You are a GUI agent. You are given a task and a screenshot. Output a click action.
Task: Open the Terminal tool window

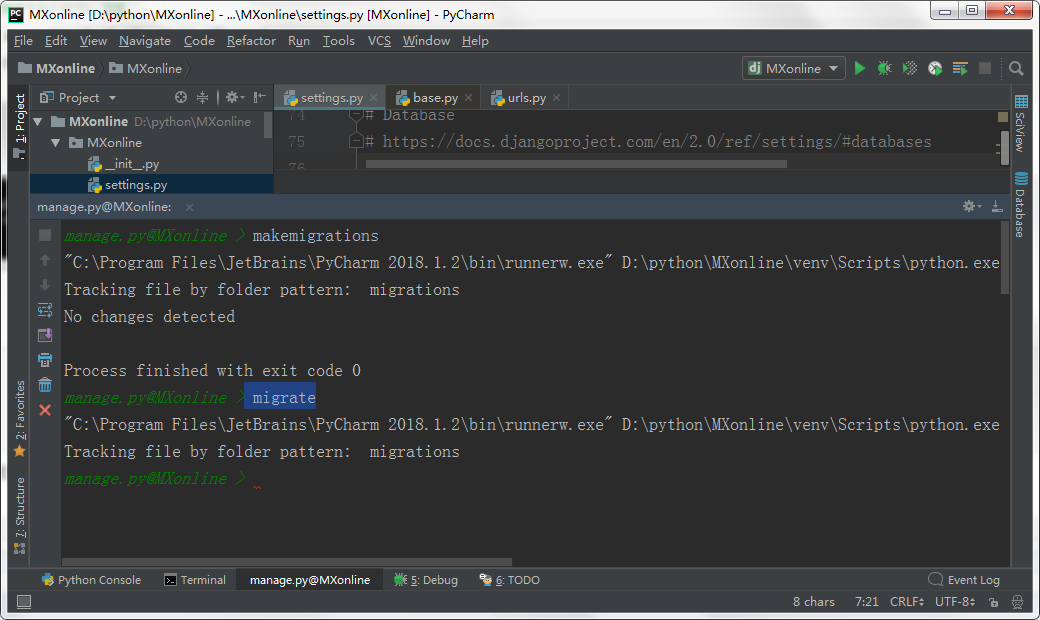(195, 580)
